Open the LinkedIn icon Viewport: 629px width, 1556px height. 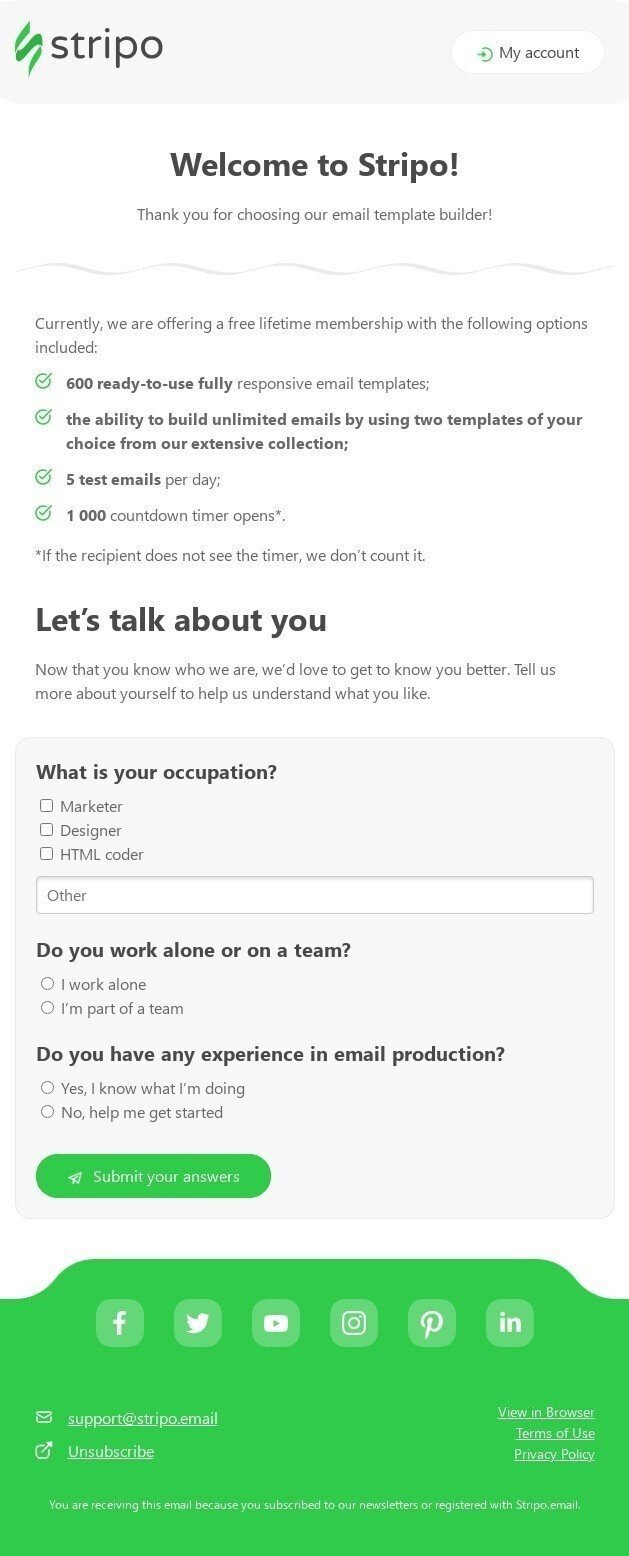click(x=509, y=1322)
